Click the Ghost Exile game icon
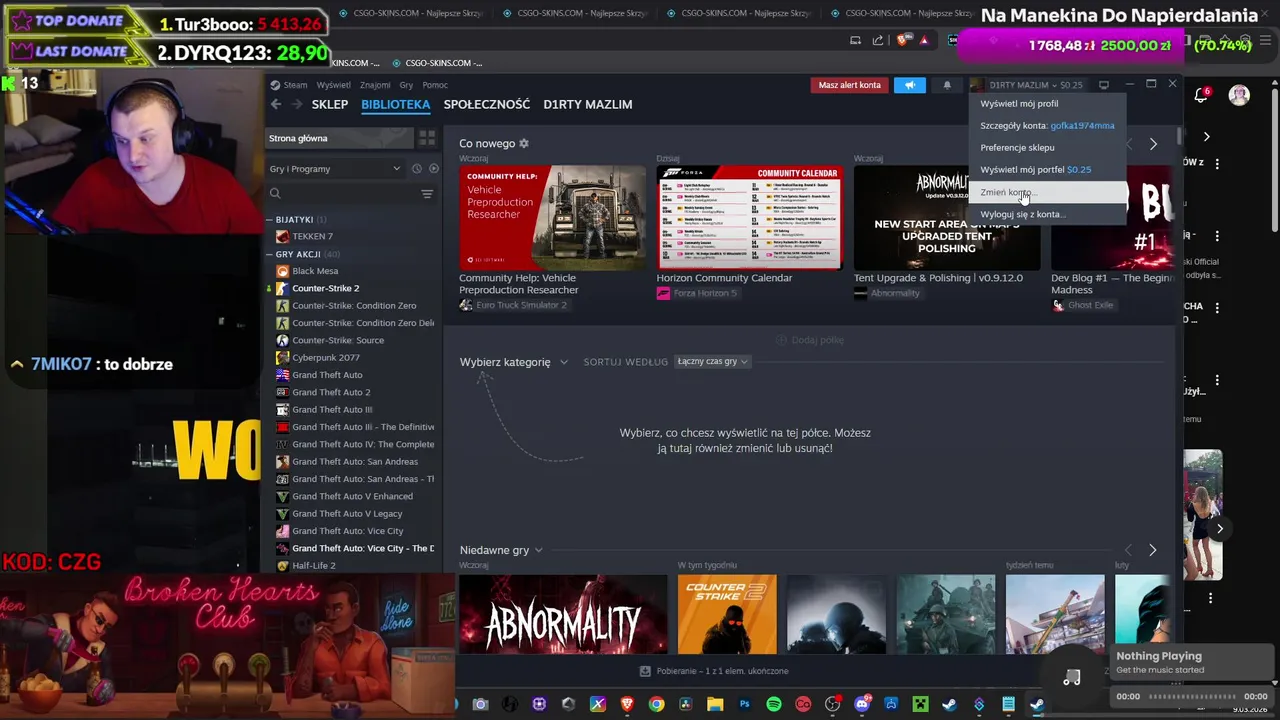The height and width of the screenshot is (720, 1280). [x=1058, y=305]
